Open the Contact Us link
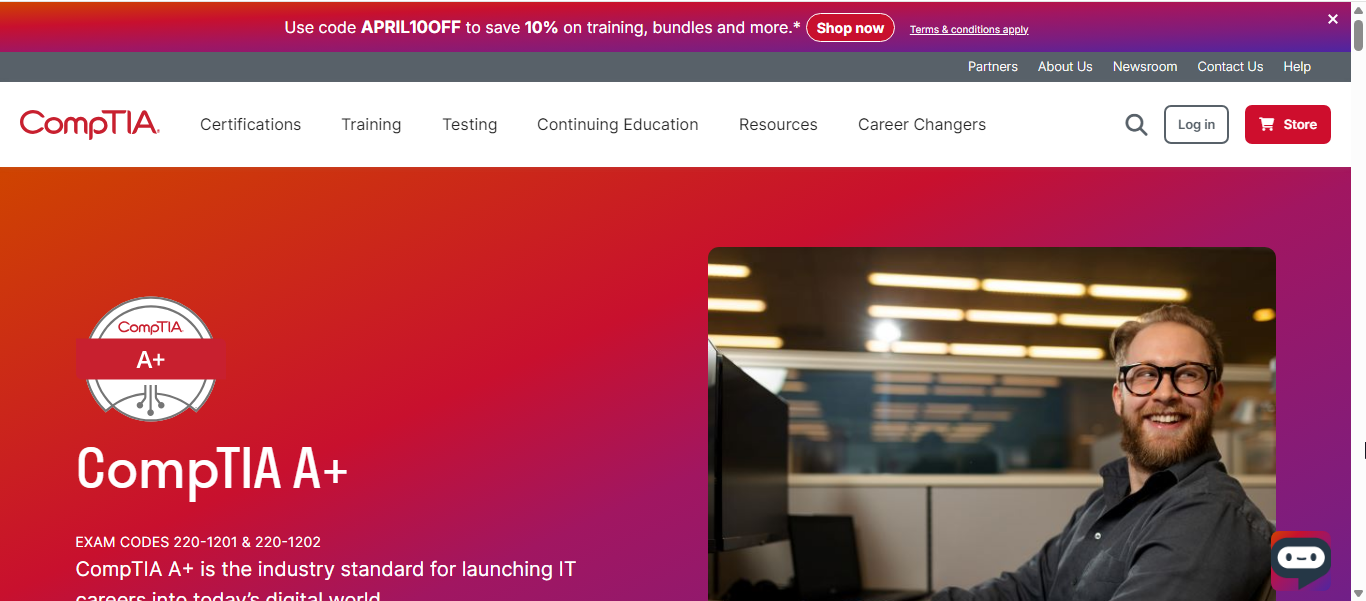Screen dimensions: 1366x601 coord(1230,67)
